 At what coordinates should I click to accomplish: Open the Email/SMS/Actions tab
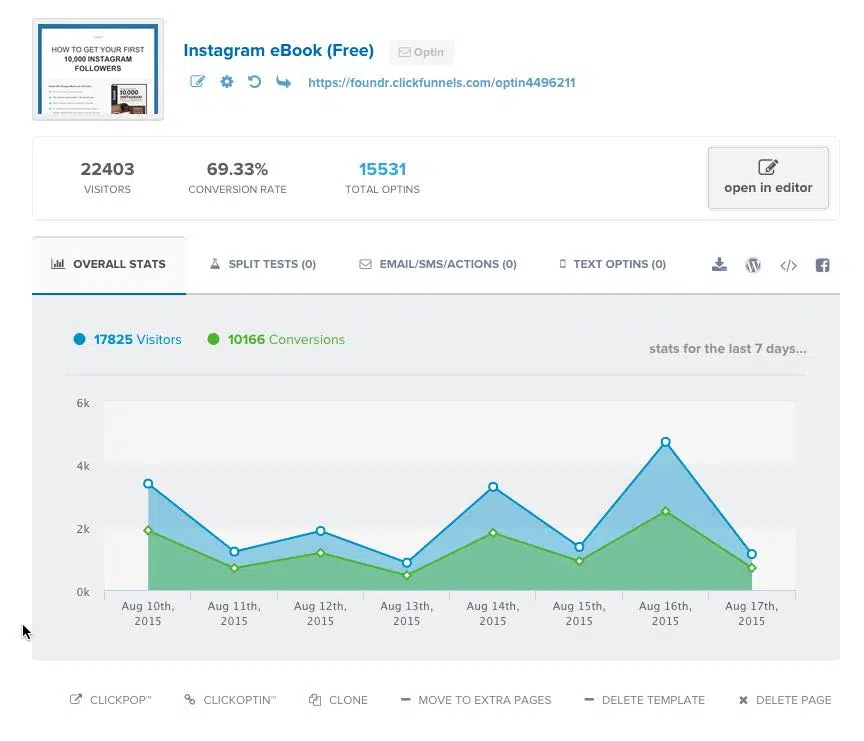pyautogui.click(x=438, y=264)
